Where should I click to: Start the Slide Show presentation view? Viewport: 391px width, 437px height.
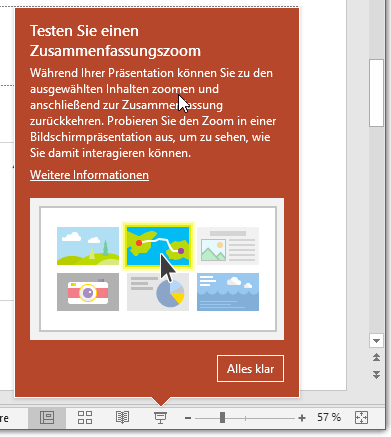click(160, 417)
